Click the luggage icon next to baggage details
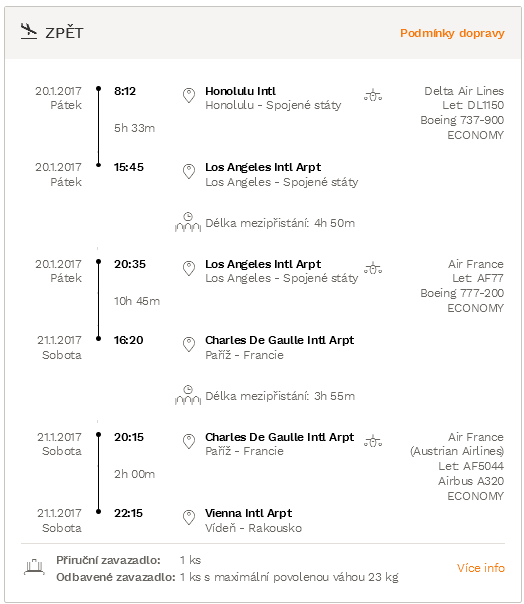This screenshot has width=524, height=604. pyautogui.click(x=34, y=567)
